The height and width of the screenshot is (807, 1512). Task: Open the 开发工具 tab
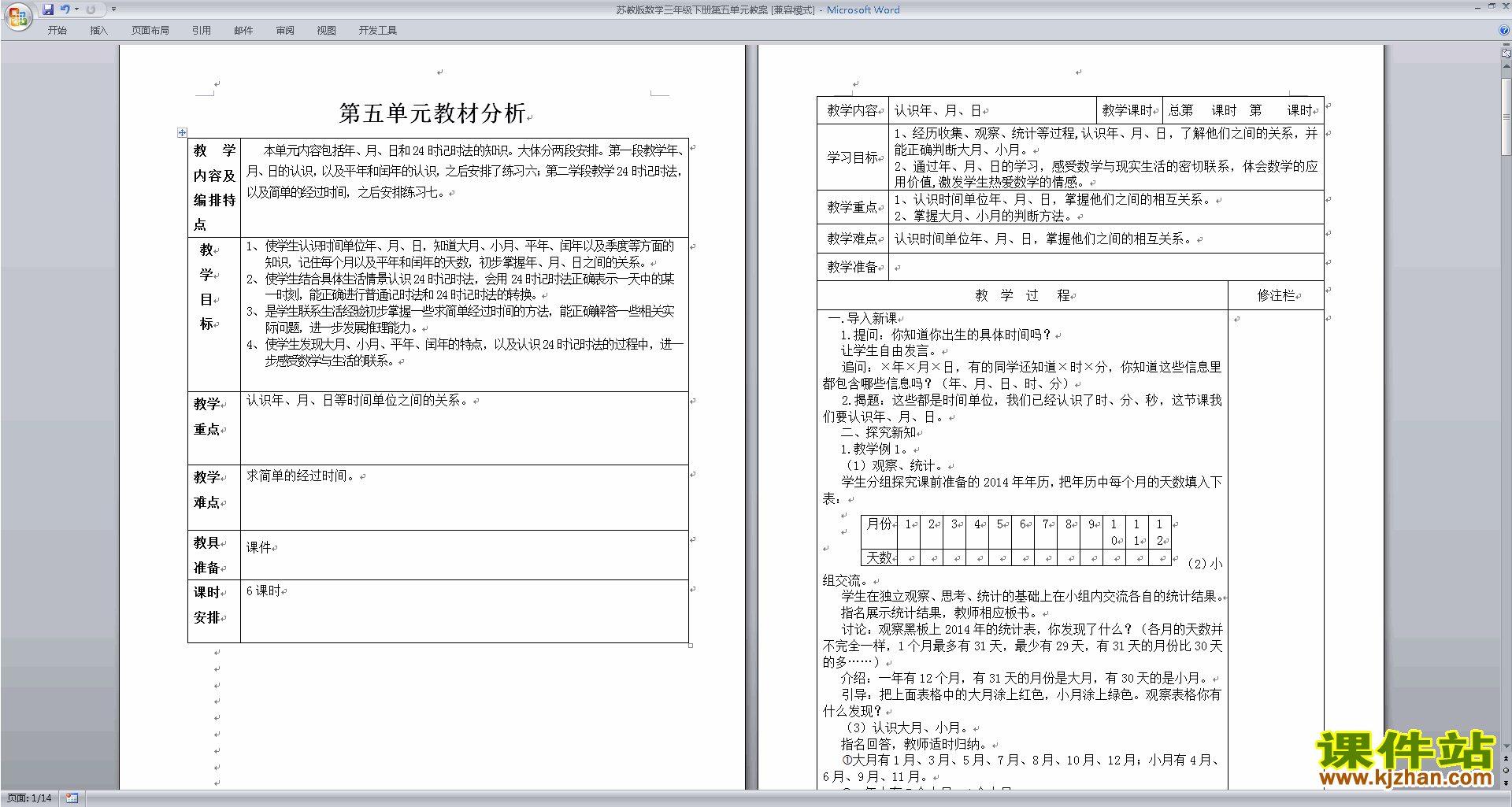click(x=378, y=31)
